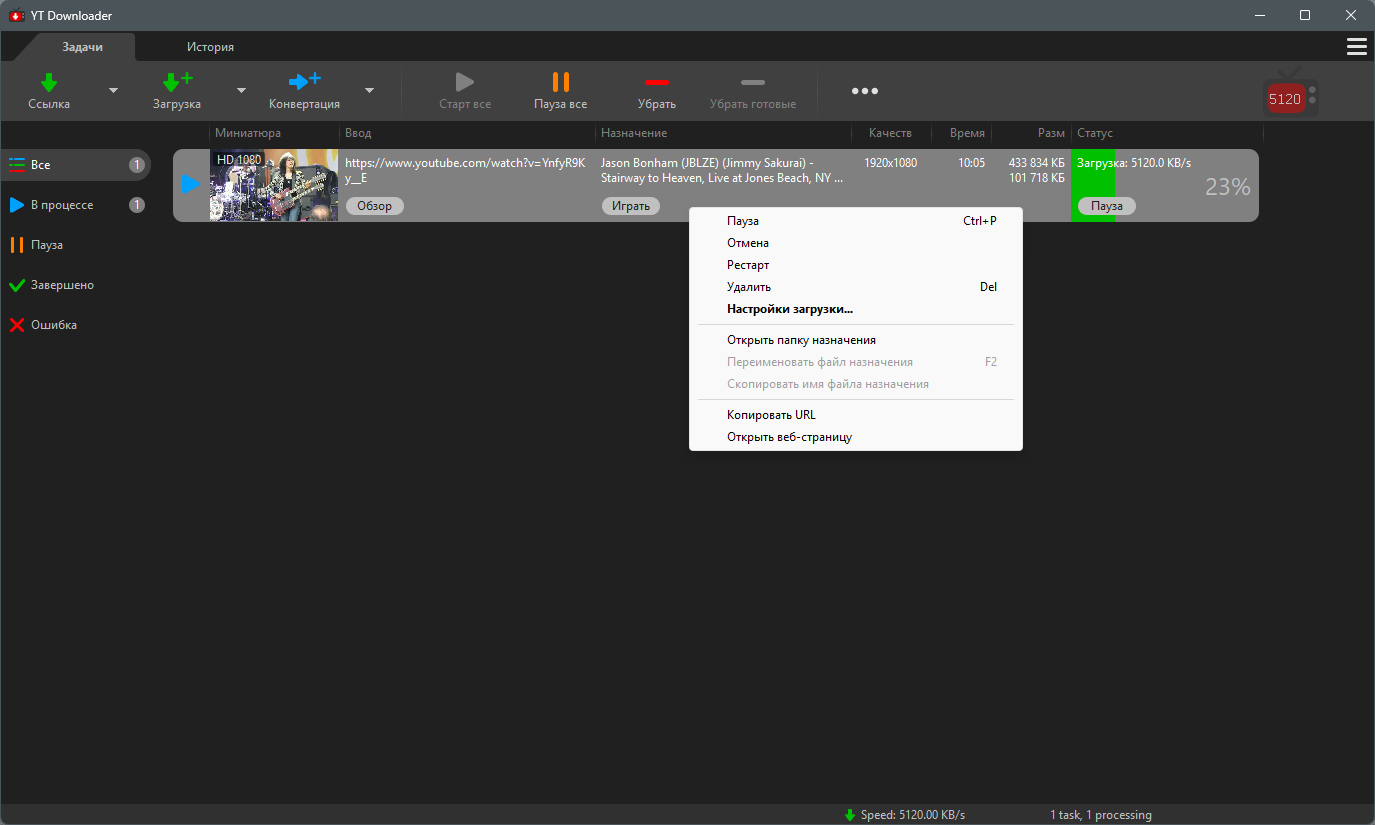The image size is (1375, 825).
Task: Click the Играть button
Action: (x=631, y=206)
